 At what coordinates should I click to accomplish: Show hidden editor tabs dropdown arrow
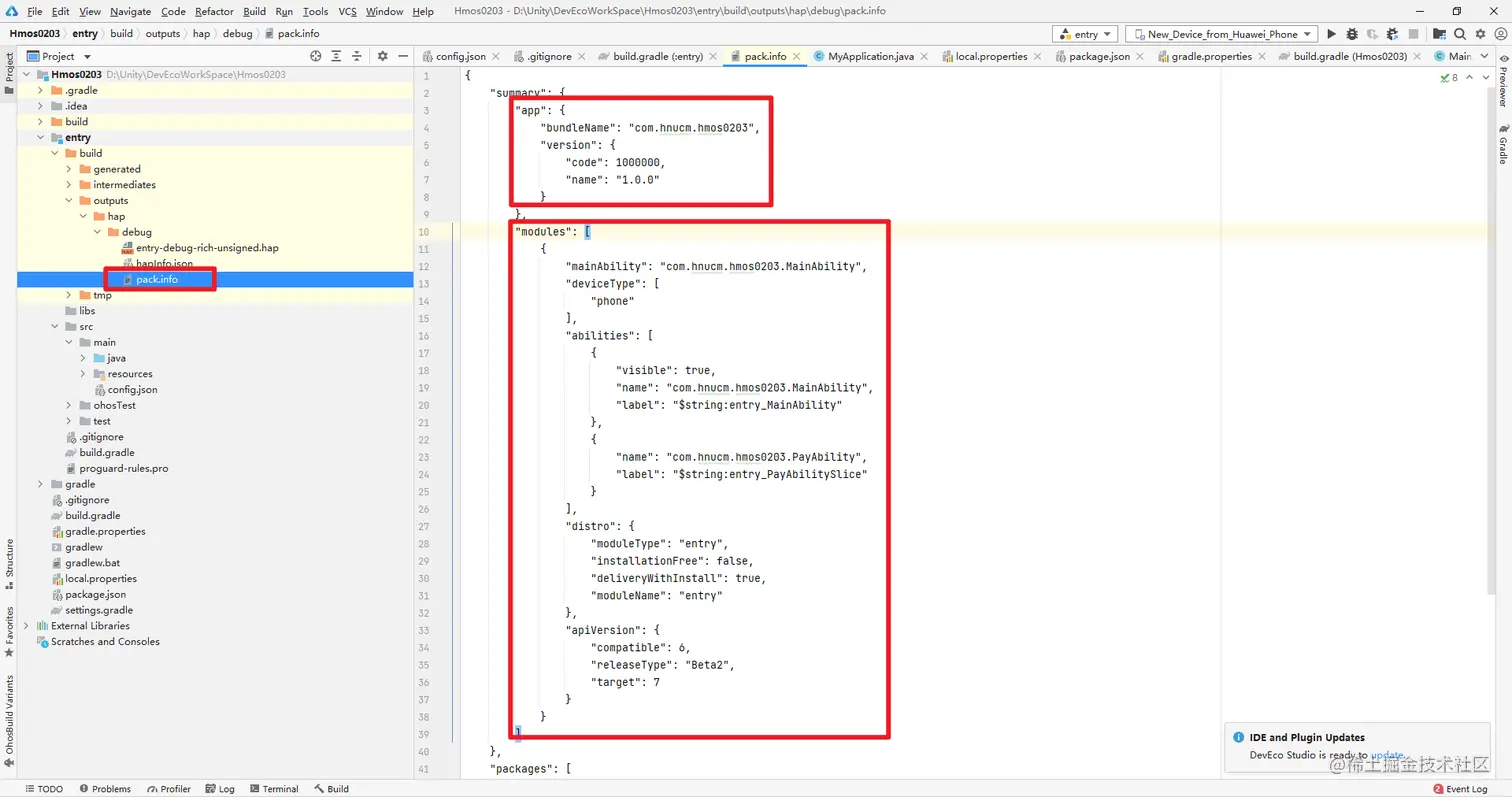1484,56
